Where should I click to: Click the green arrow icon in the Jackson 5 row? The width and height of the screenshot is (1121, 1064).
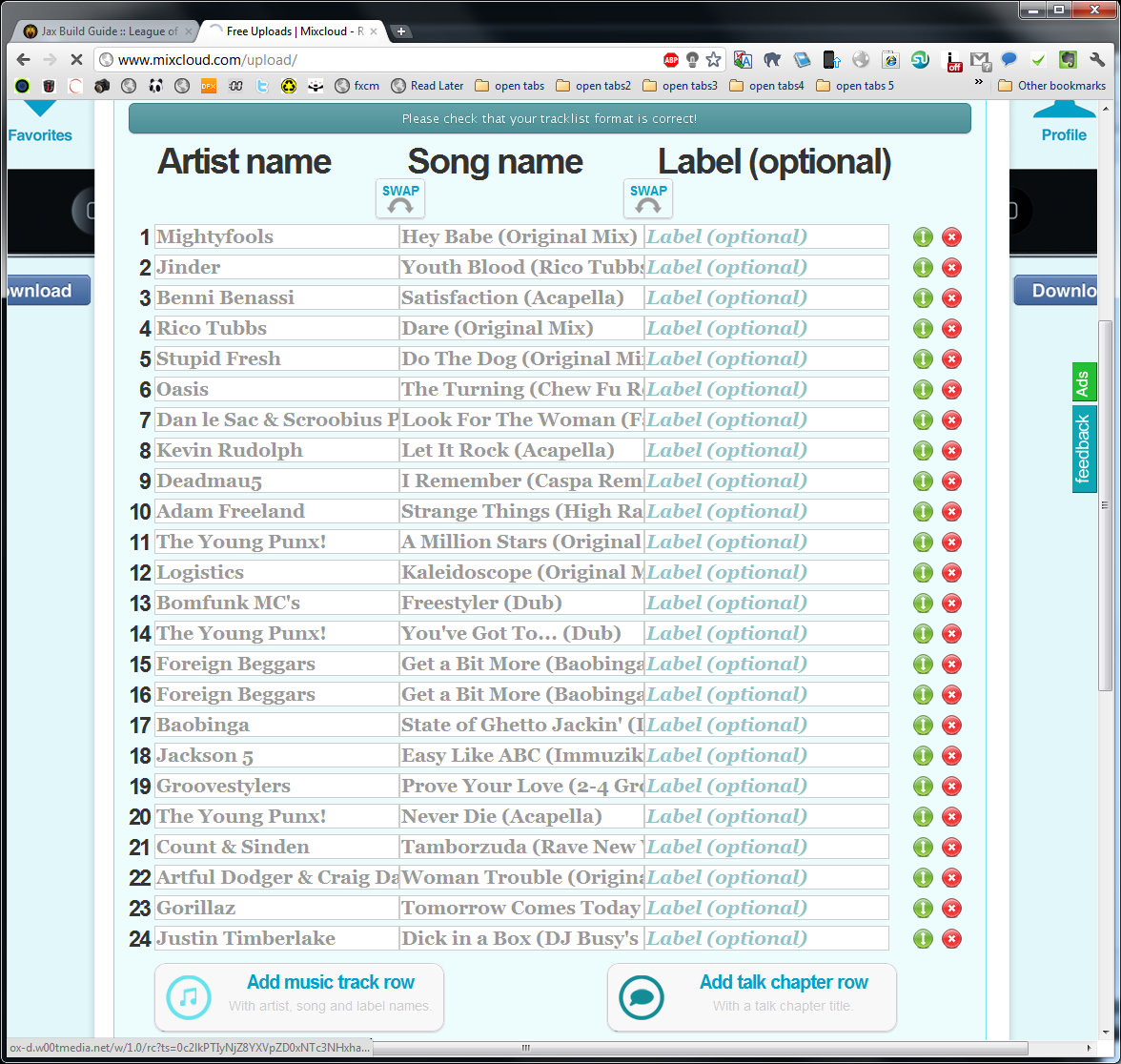(923, 755)
